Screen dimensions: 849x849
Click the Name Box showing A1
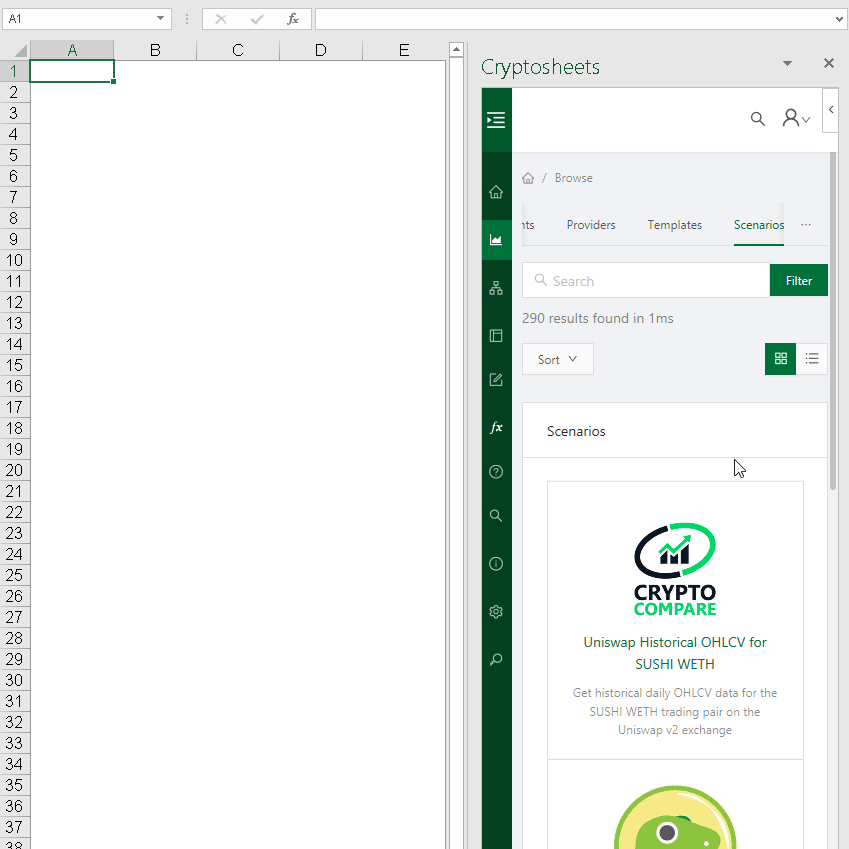(x=80, y=19)
